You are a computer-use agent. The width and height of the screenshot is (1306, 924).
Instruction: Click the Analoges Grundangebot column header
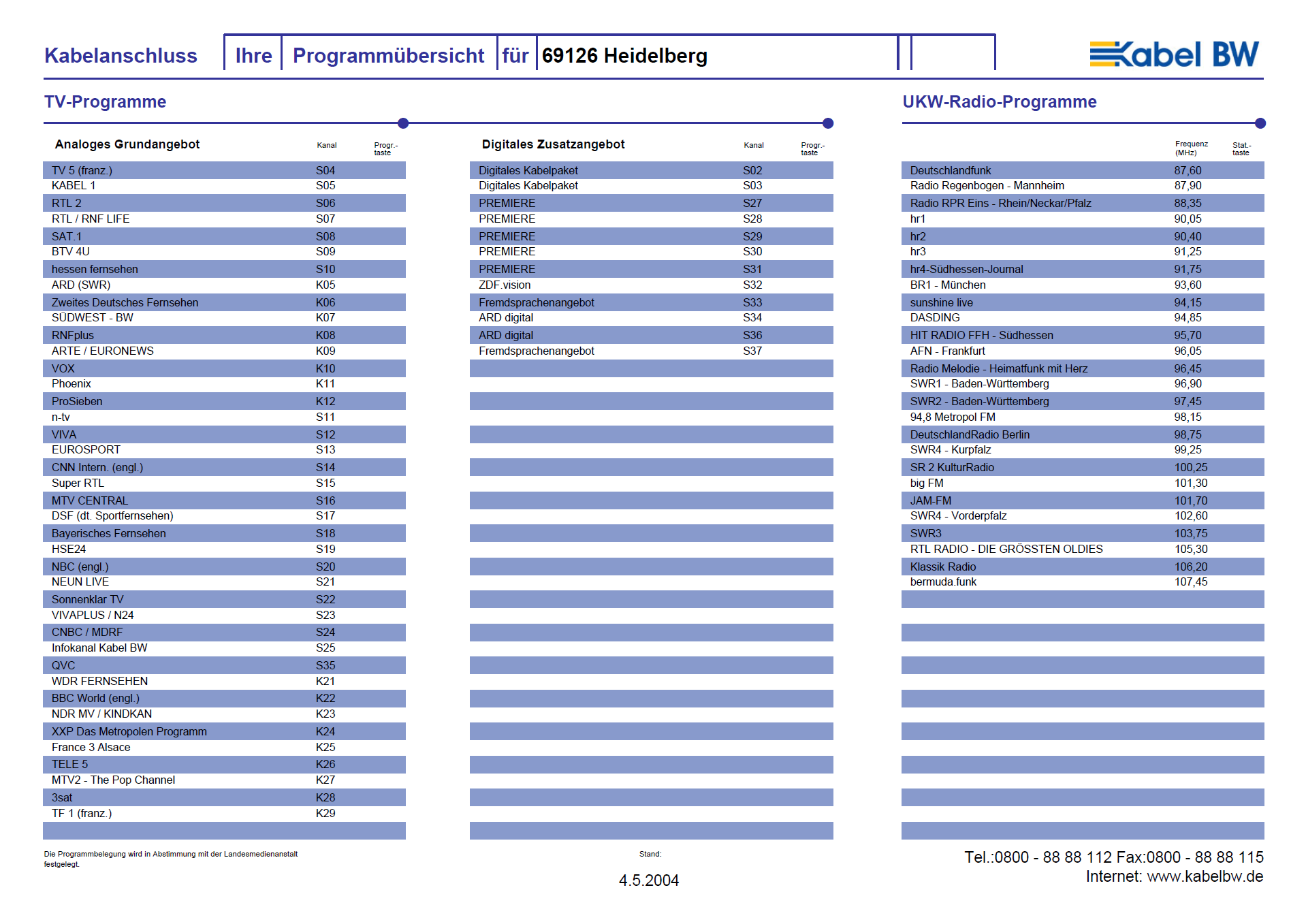(x=127, y=144)
